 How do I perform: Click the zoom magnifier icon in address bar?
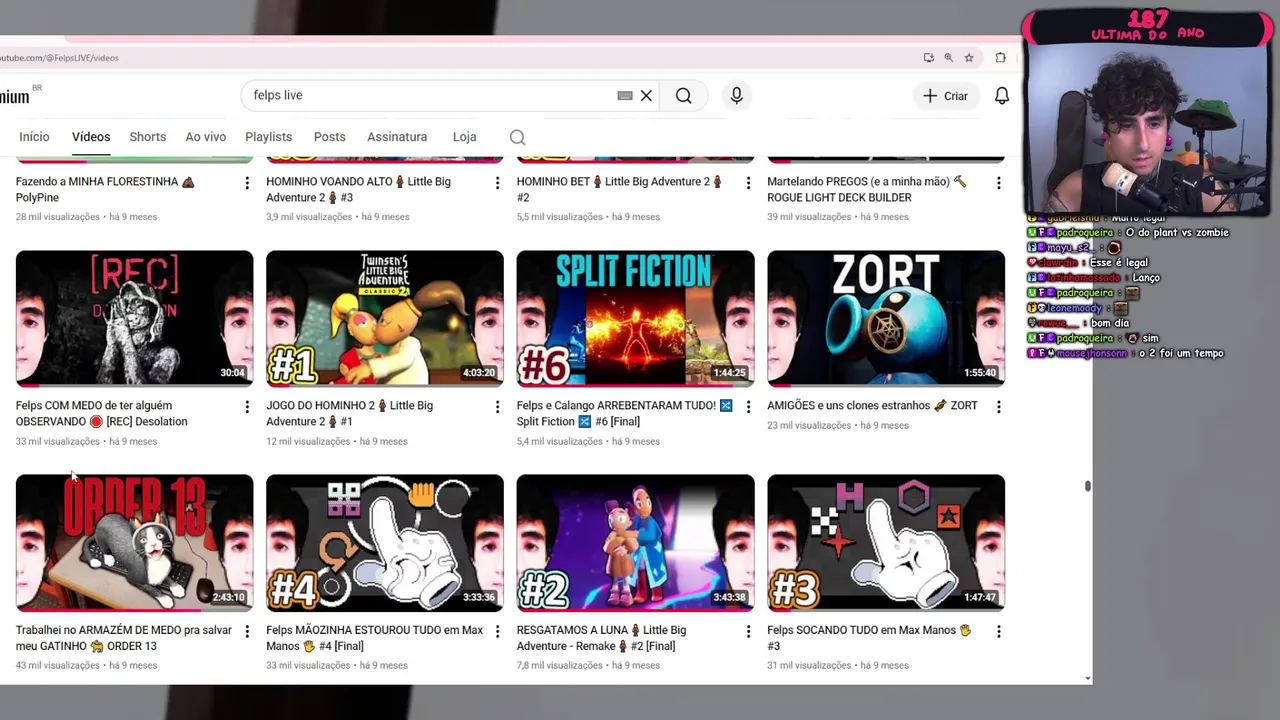[x=949, y=58]
